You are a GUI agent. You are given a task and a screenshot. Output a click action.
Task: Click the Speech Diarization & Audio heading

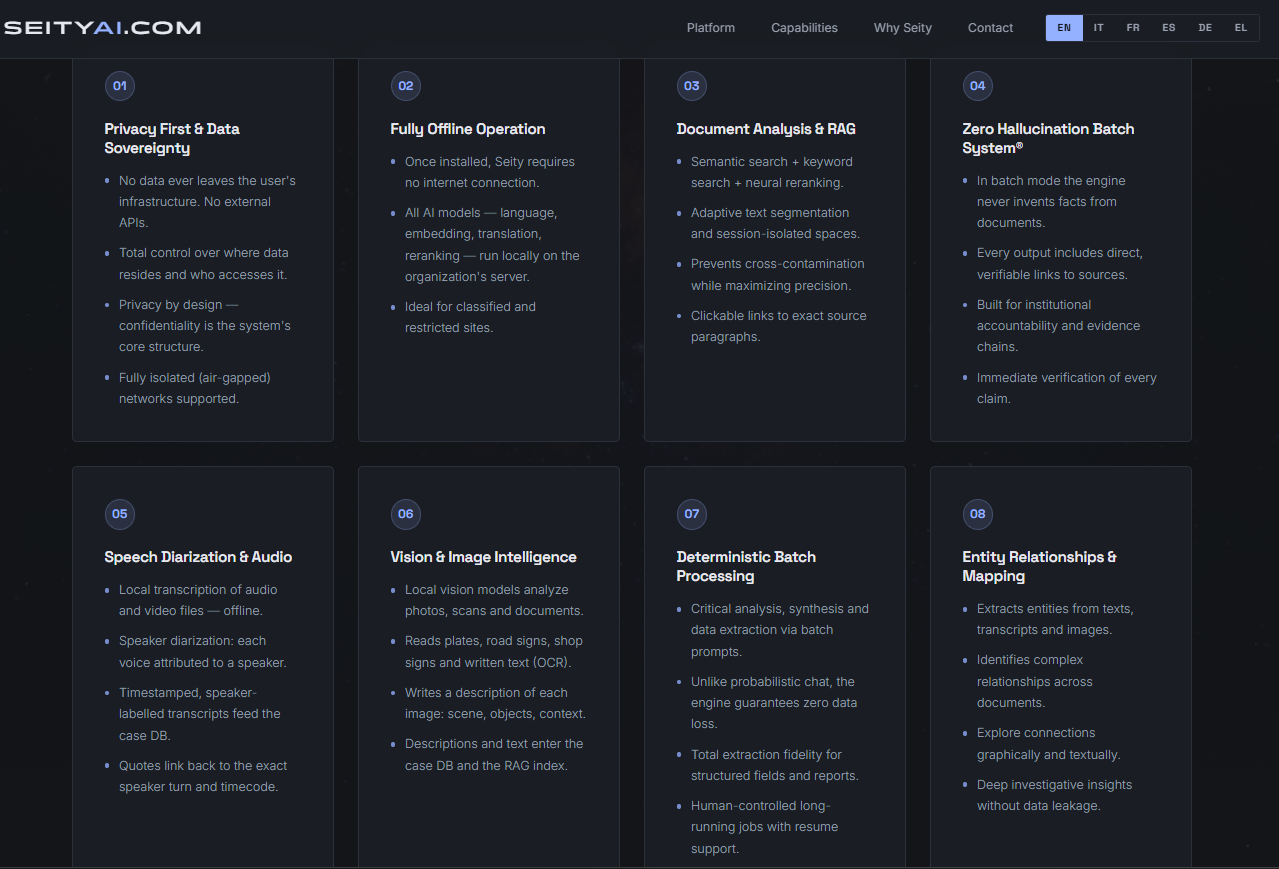198,557
